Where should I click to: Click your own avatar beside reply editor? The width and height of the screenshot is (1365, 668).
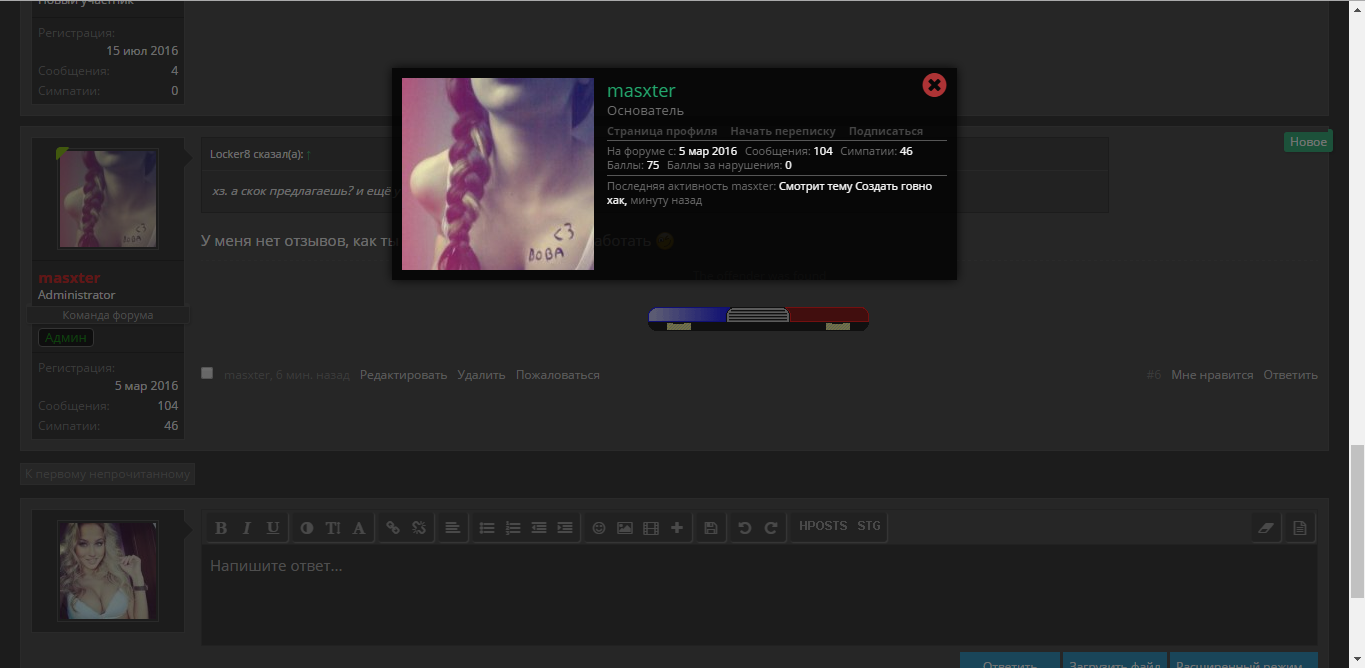(x=108, y=570)
